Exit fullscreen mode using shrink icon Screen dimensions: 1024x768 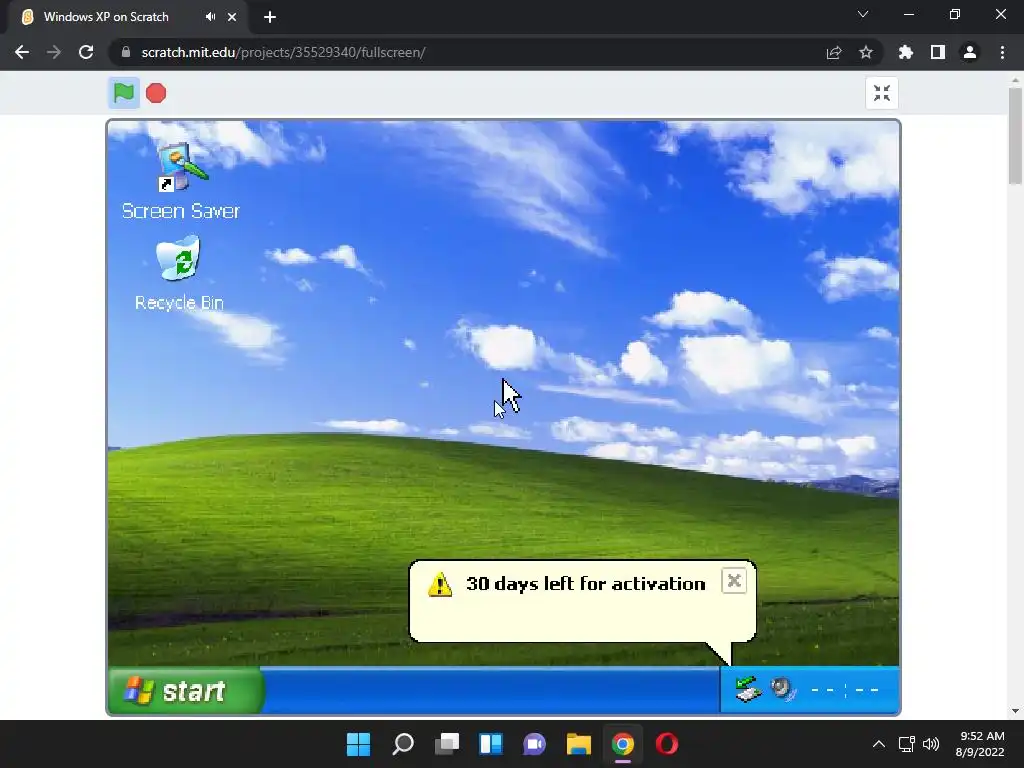tap(882, 93)
